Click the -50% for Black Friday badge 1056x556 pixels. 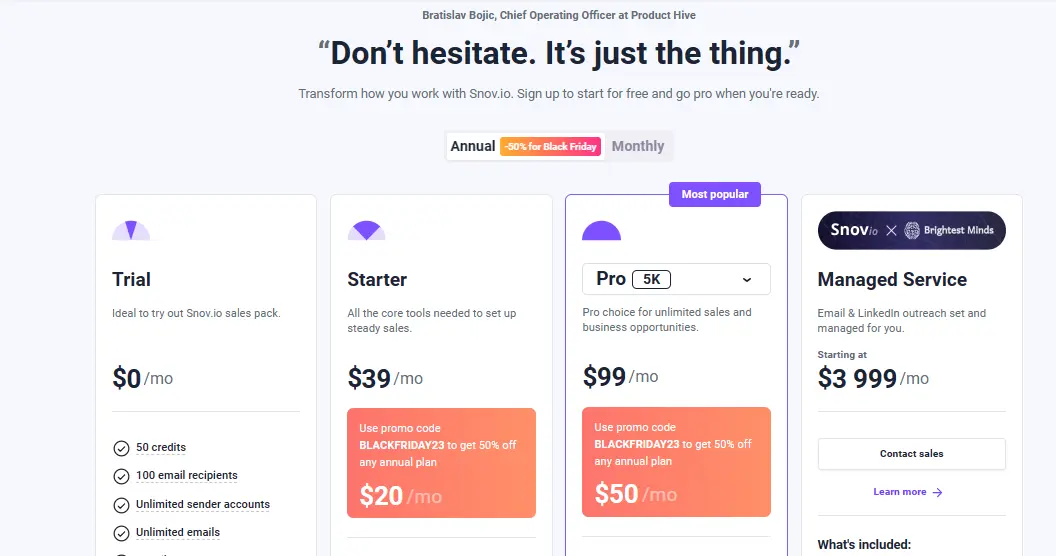[x=551, y=146]
